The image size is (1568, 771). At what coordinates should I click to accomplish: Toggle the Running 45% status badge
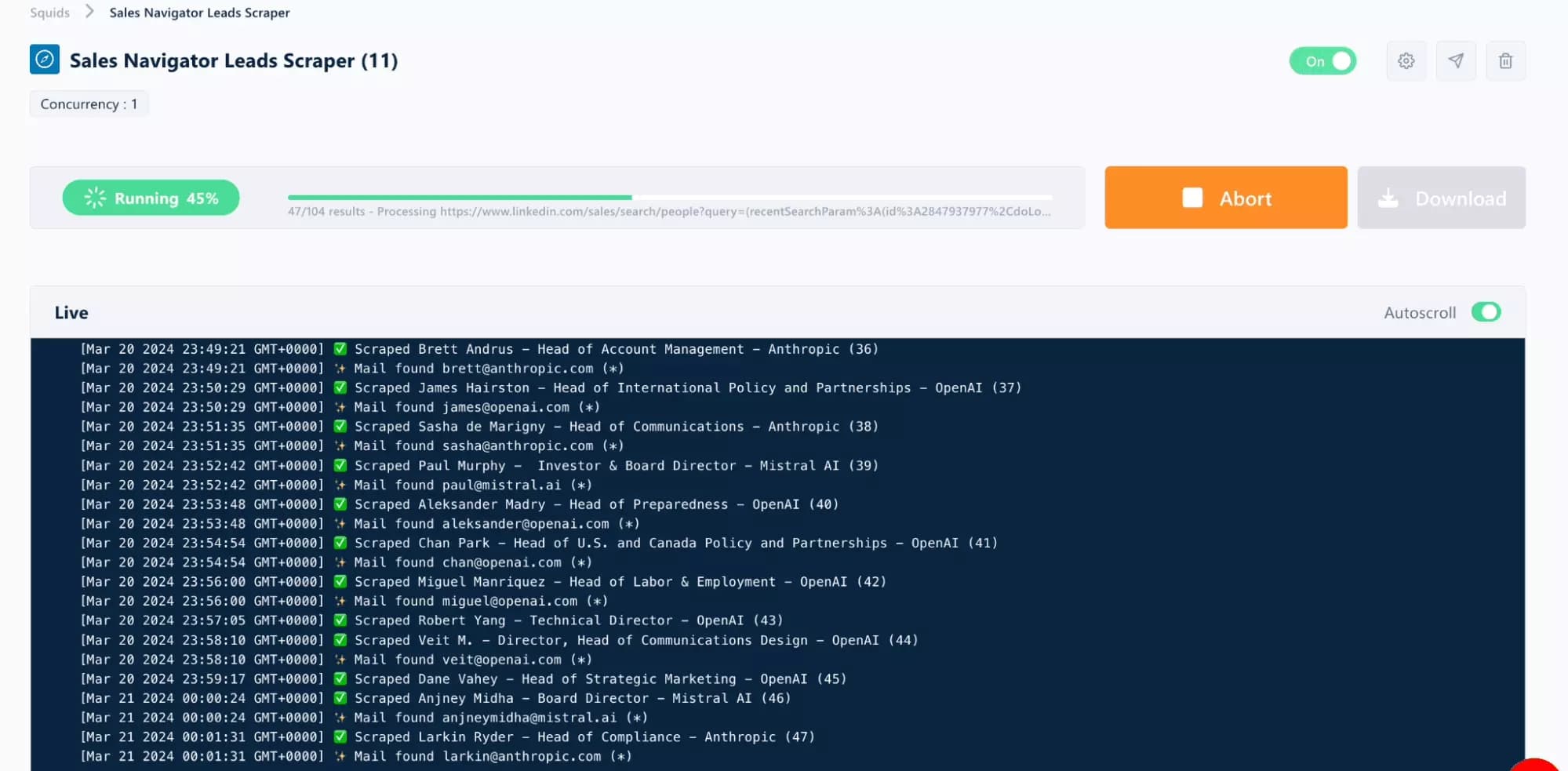(151, 198)
